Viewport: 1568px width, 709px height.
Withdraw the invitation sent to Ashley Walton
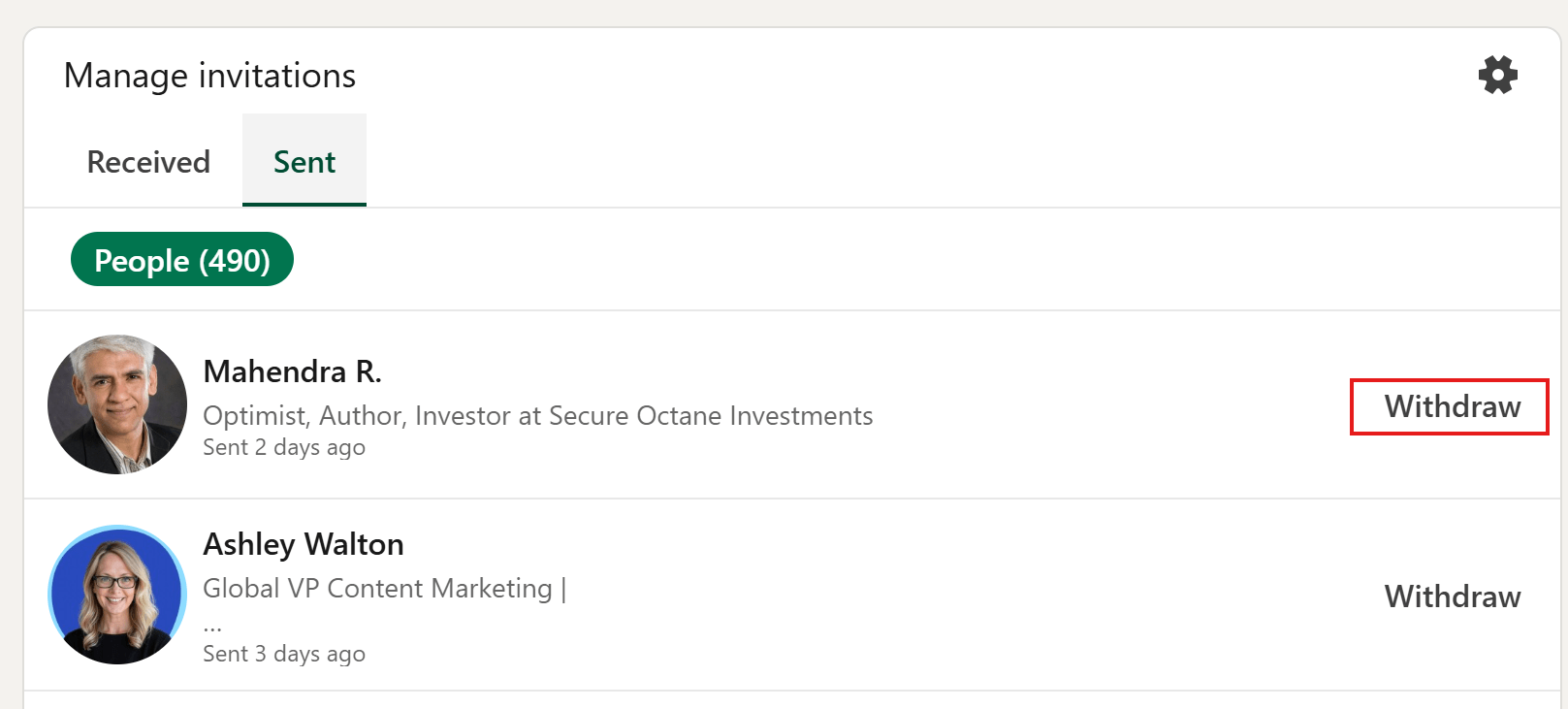coord(1452,596)
